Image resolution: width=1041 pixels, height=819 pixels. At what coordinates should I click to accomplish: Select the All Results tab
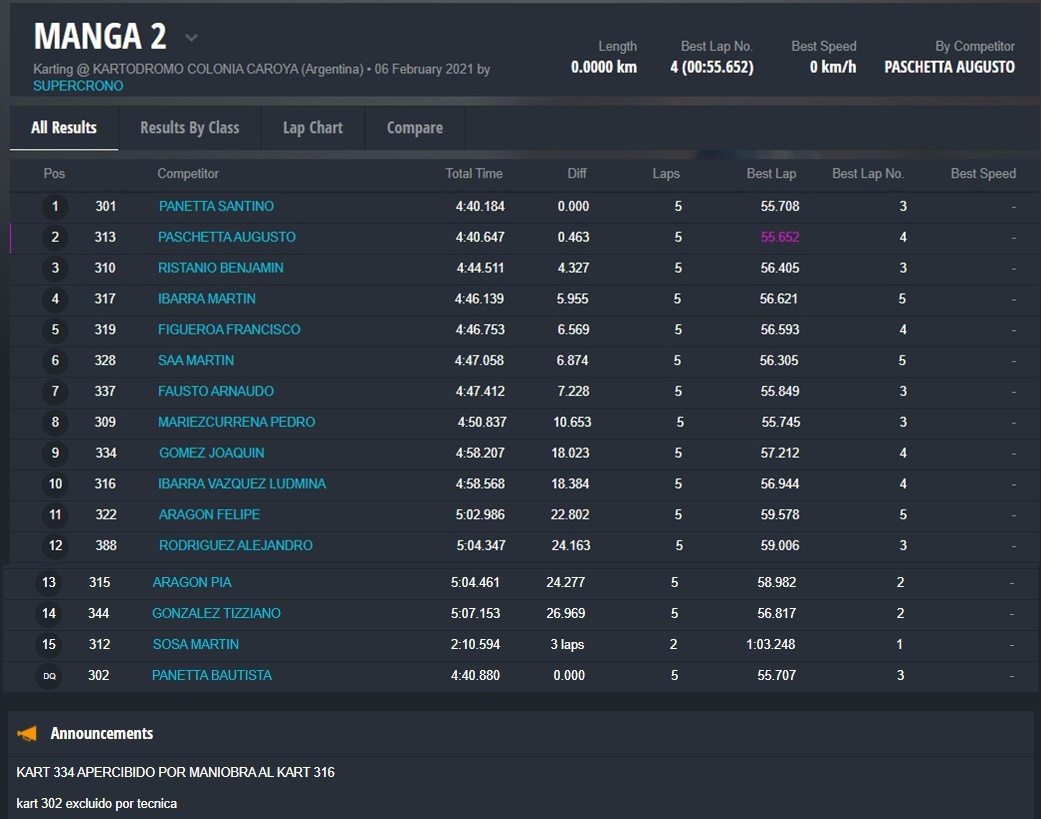[x=64, y=128]
